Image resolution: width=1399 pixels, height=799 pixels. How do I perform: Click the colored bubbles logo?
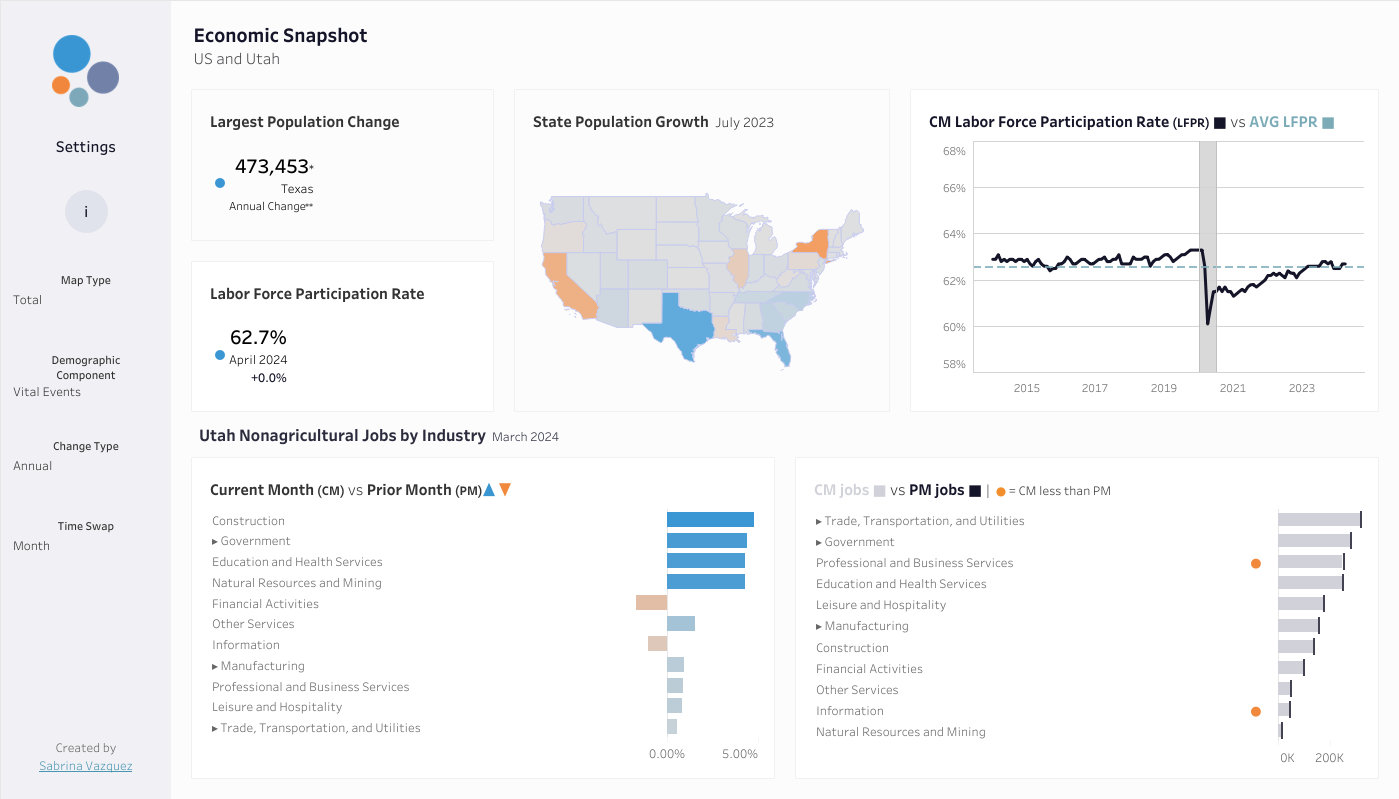(86, 71)
